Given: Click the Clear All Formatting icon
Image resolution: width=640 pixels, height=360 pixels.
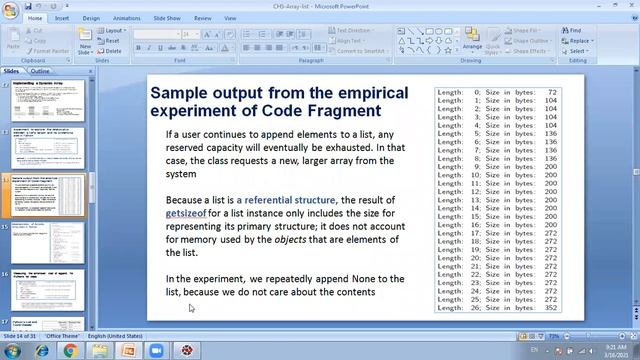Looking at the screenshot, I should pyautogui.click(x=230, y=35).
